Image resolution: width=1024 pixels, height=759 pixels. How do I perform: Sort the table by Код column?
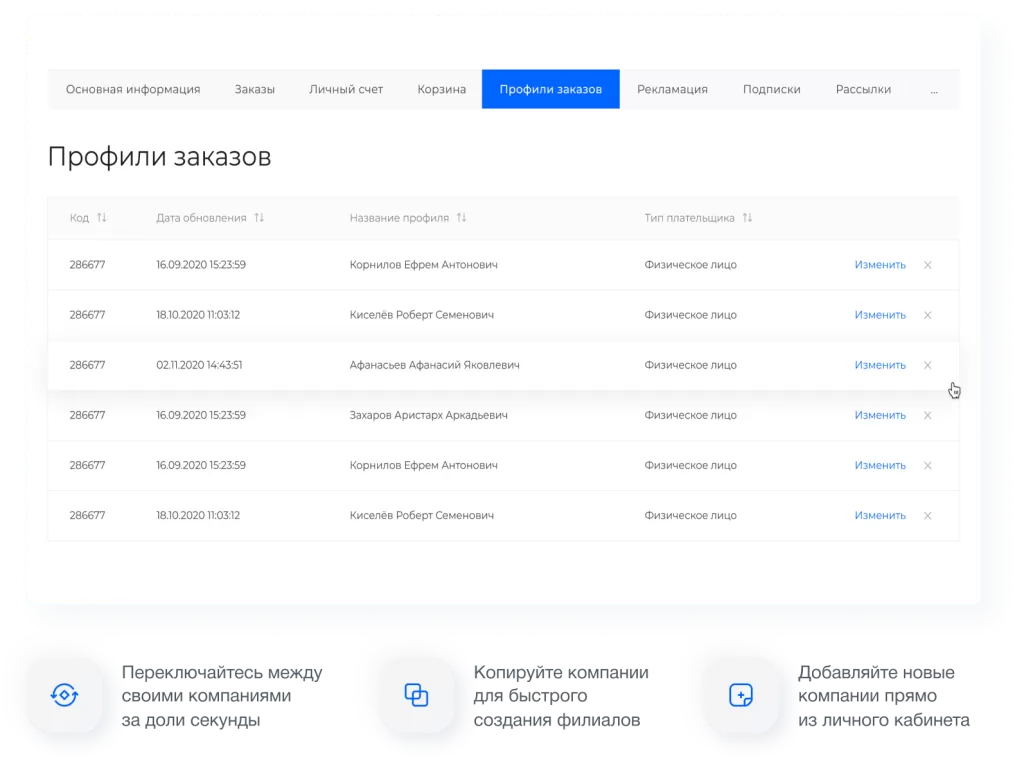(x=102, y=218)
